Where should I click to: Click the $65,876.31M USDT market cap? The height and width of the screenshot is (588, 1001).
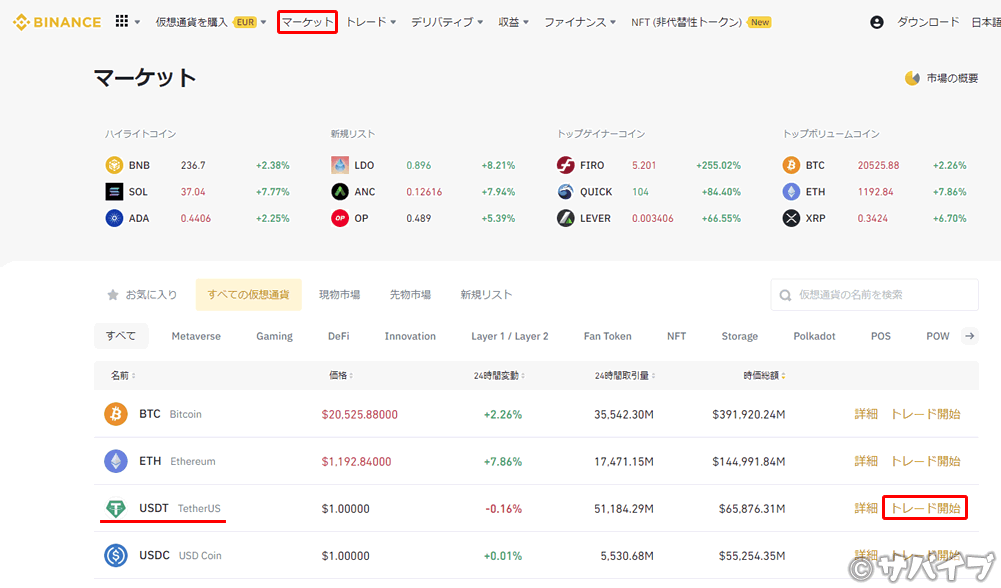pos(752,509)
